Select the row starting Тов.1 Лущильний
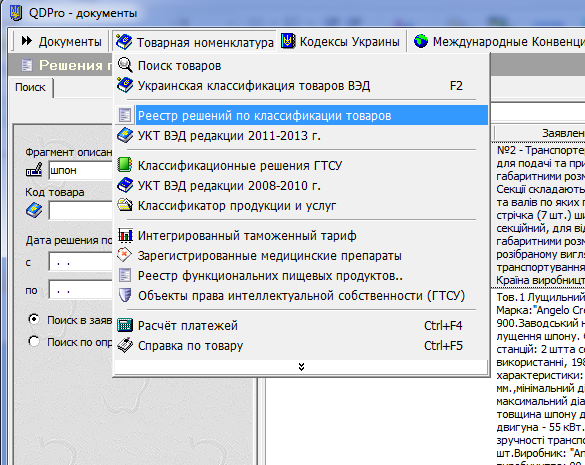This screenshot has height=465, width=585. (538, 377)
